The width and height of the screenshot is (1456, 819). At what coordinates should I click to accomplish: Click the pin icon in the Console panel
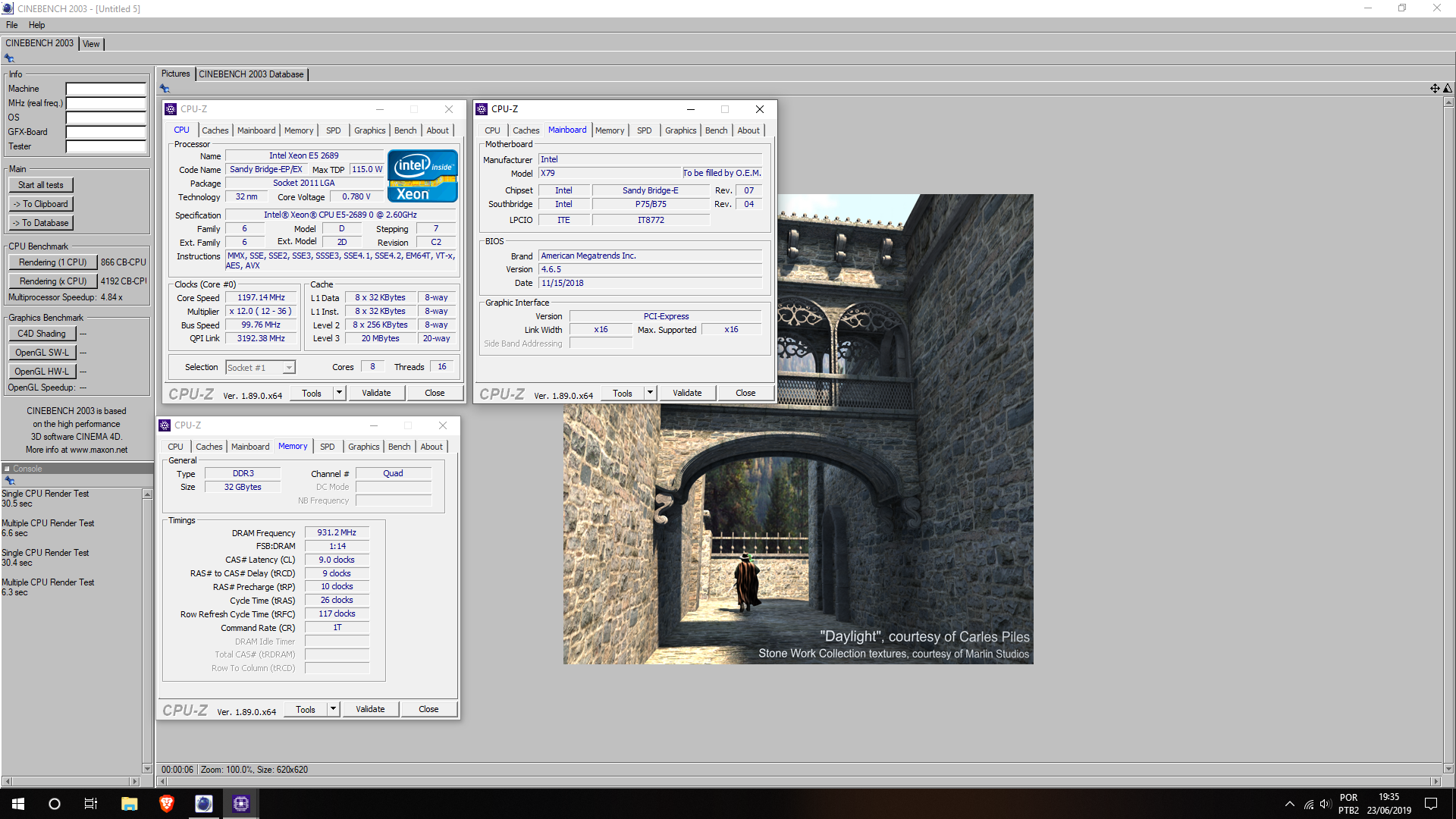[10, 481]
